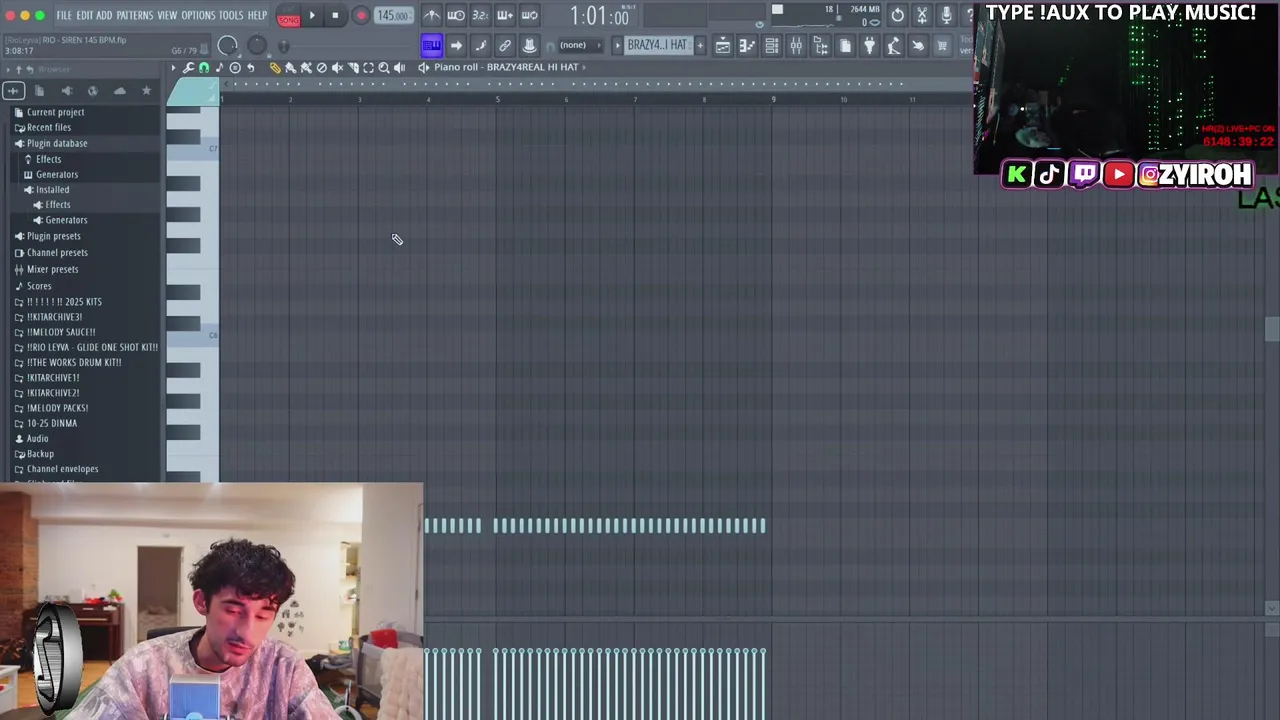Open the Browser view icon
The image size is (1280, 720).
[820, 45]
